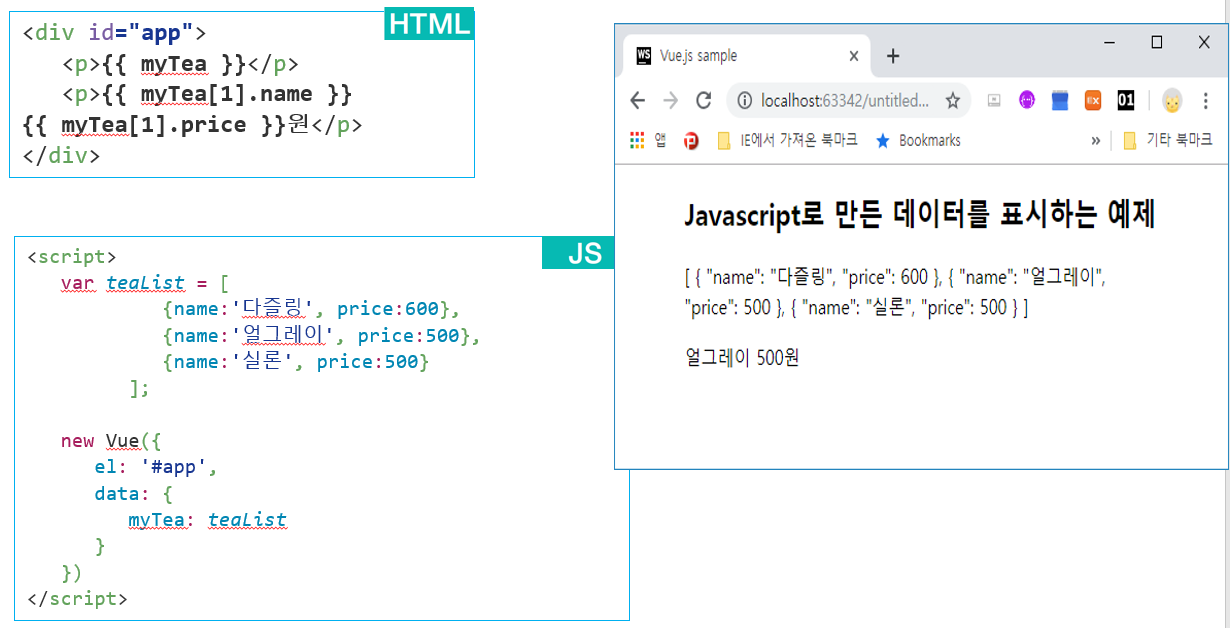Select the Vue.js sample tab

point(747,56)
